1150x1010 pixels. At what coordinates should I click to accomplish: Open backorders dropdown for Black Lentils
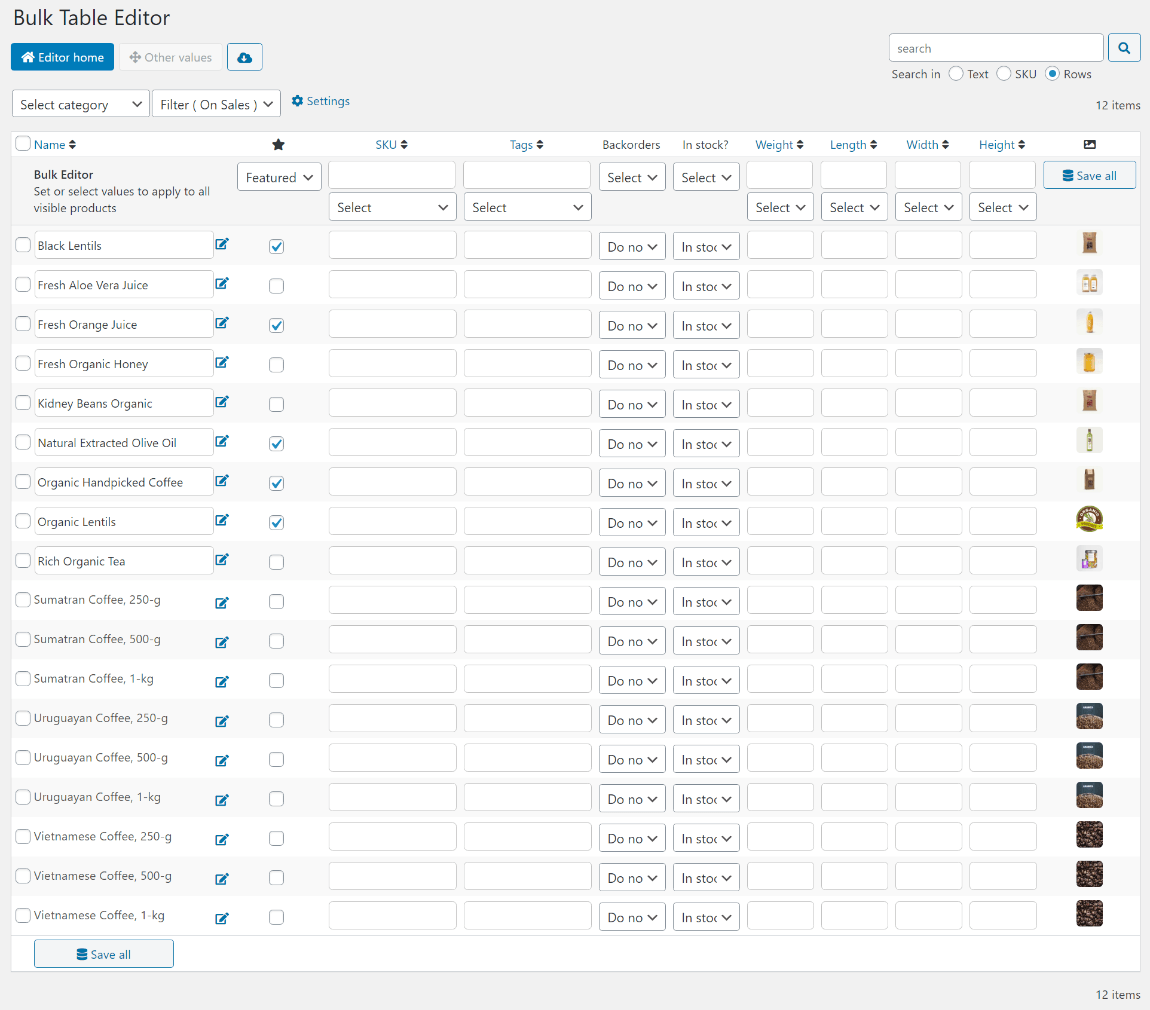click(x=632, y=246)
